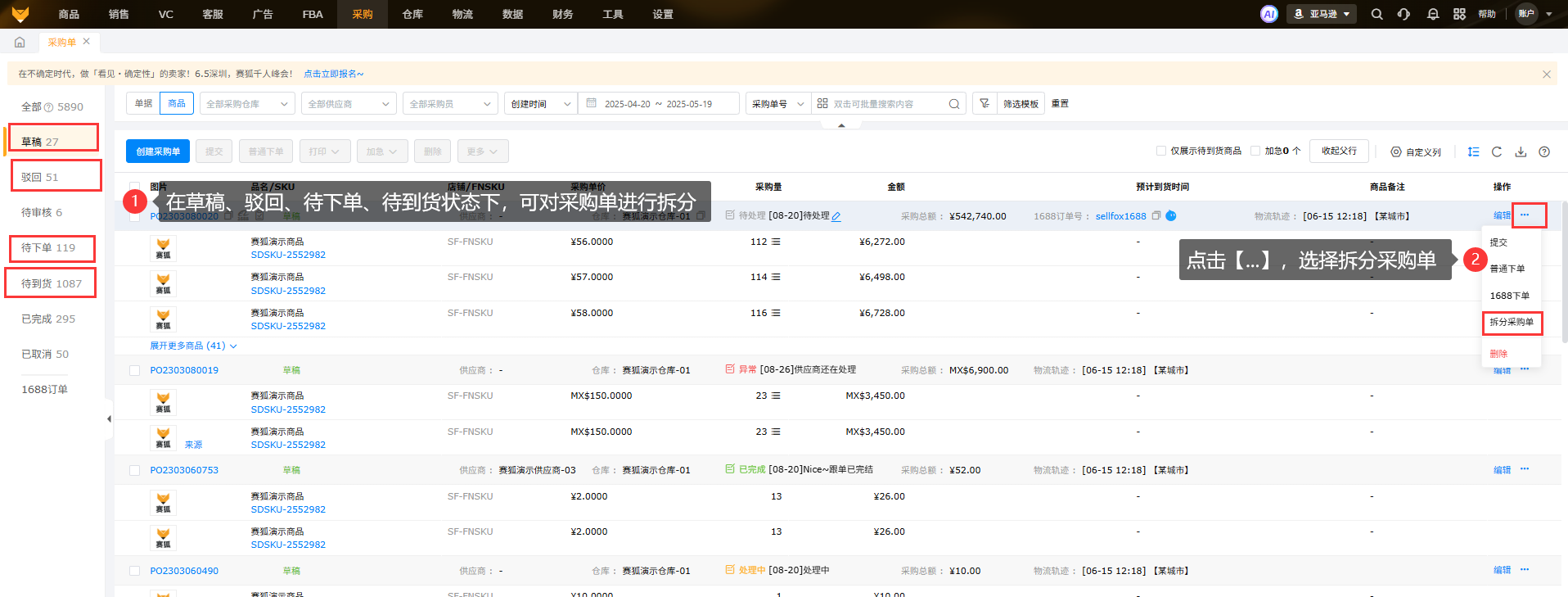Open customer support headset icon
The image size is (1568, 597).
pyautogui.click(x=1404, y=14)
